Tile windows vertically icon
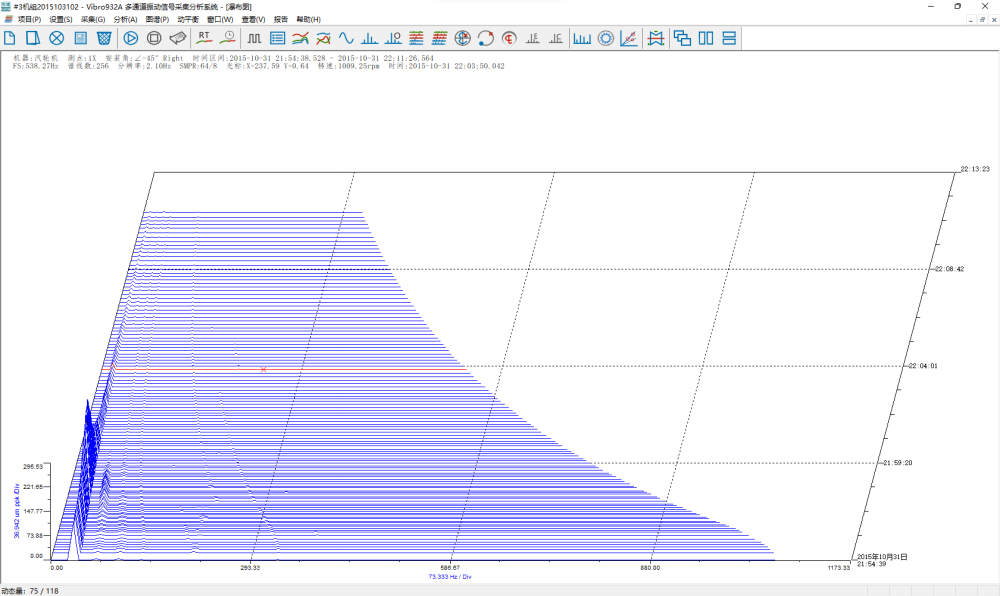This screenshot has height=596, width=1000. tap(706, 38)
